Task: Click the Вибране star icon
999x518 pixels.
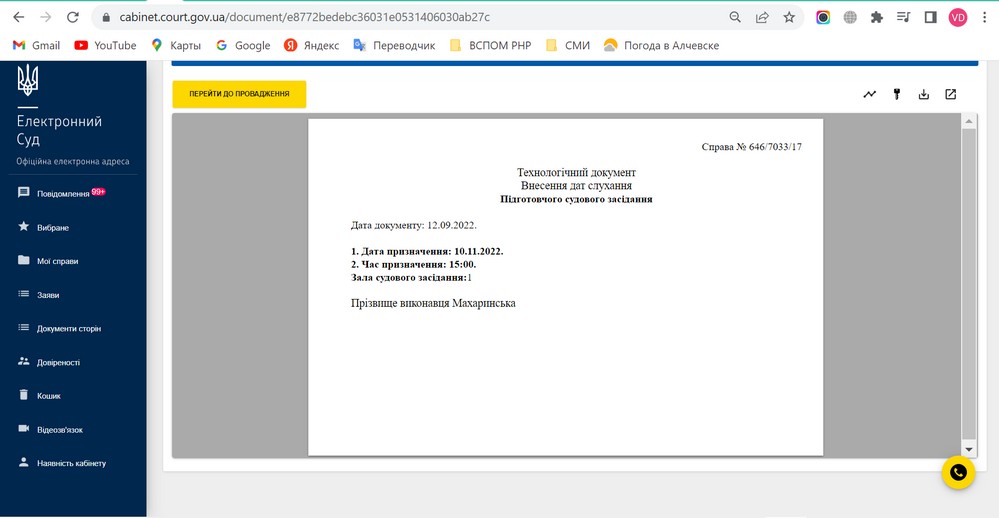Action: [24, 226]
